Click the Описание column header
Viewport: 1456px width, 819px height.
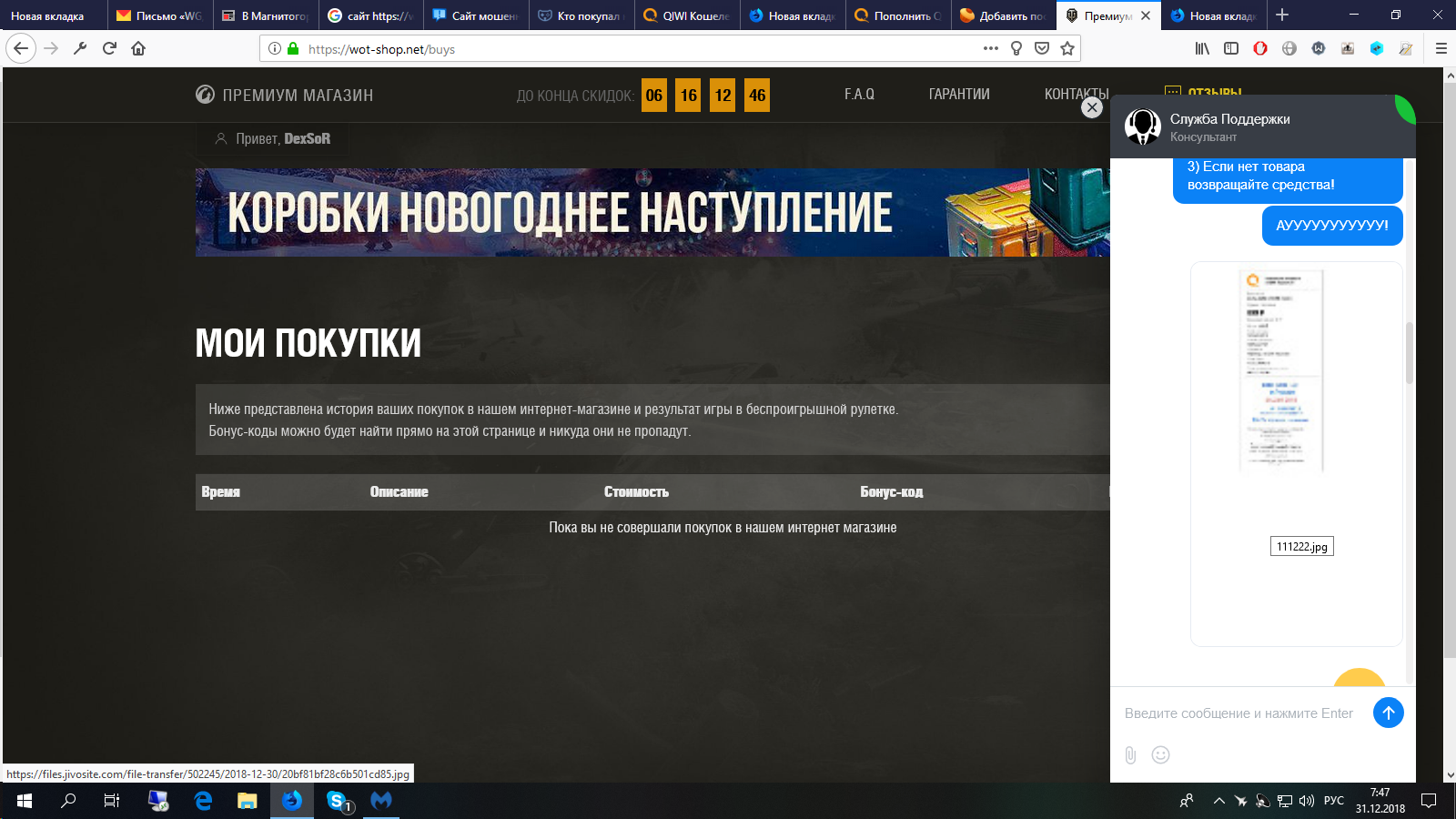coord(399,491)
